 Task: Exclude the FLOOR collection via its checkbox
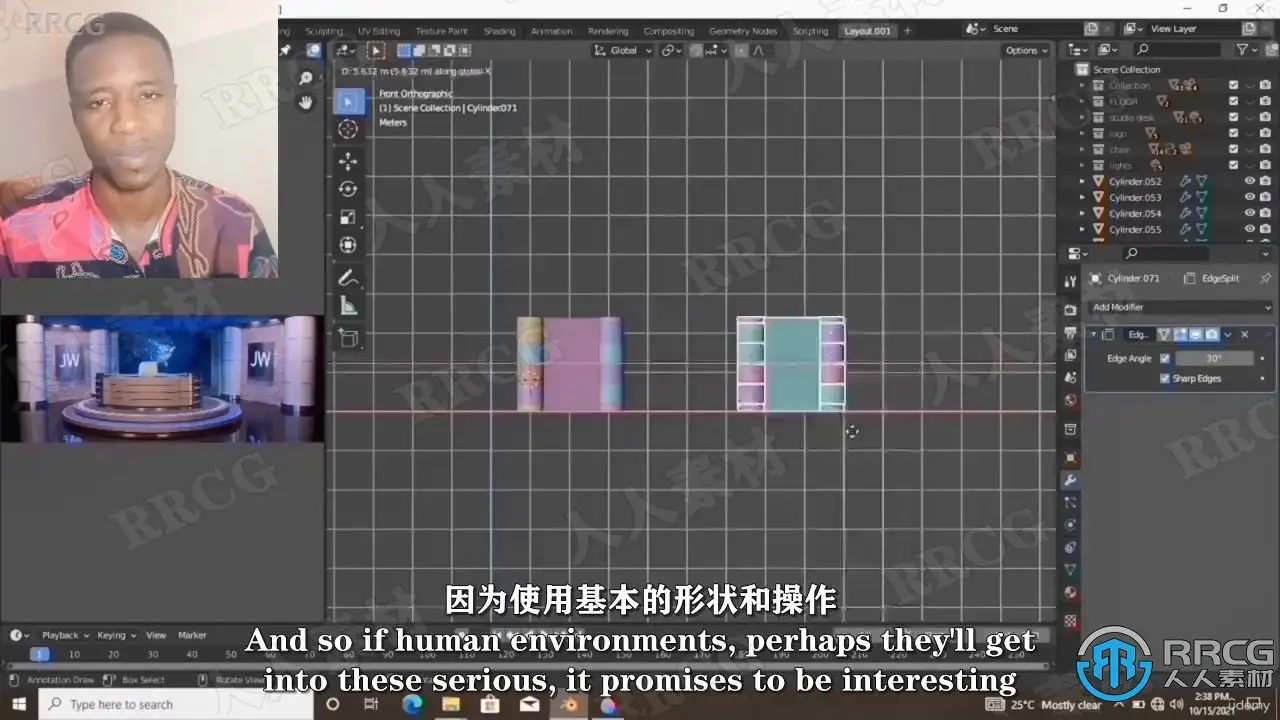click(x=1233, y=101)
